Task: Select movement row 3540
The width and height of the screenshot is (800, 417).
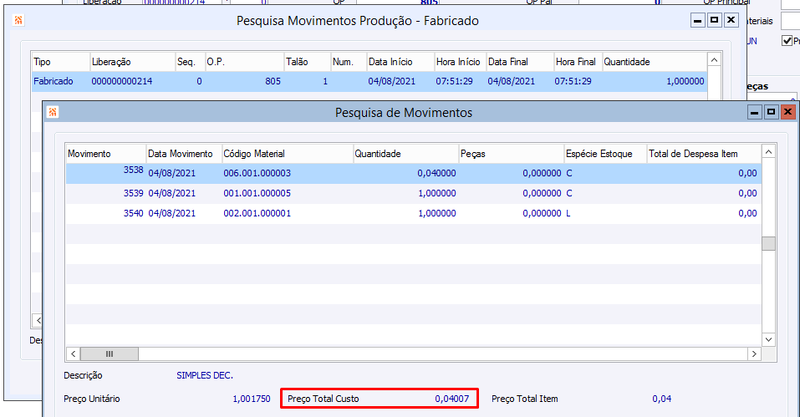Action: coord(413,213)
